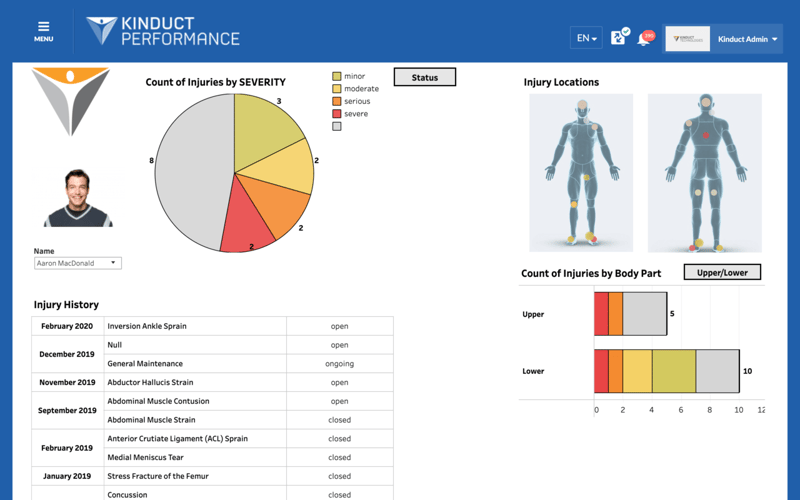Click the Kinduct Performance header logo
This screenshot has width=800, height=500.
[163, 31]
